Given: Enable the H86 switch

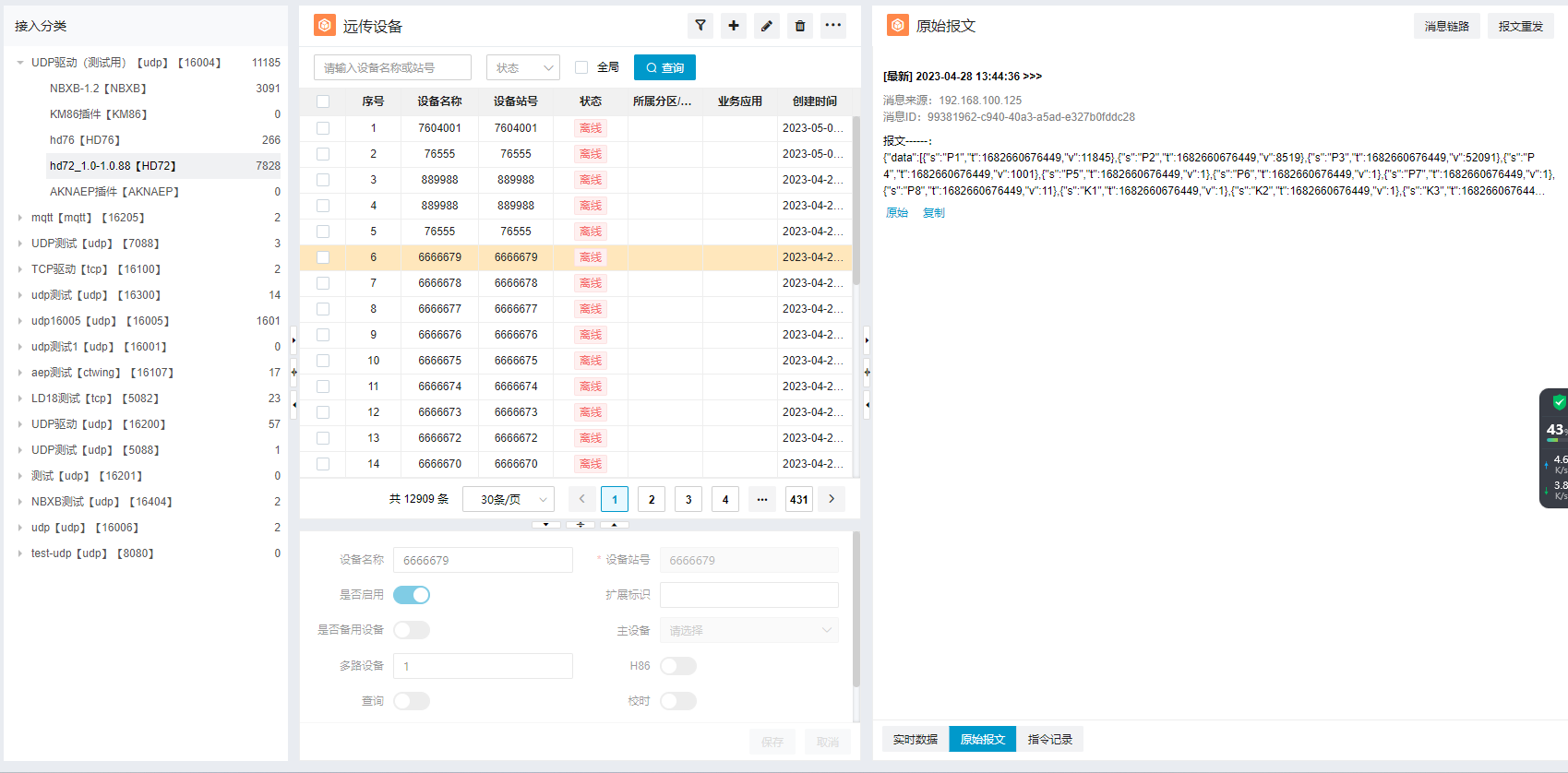Looking at the screenshot, I should coord(678,666).
